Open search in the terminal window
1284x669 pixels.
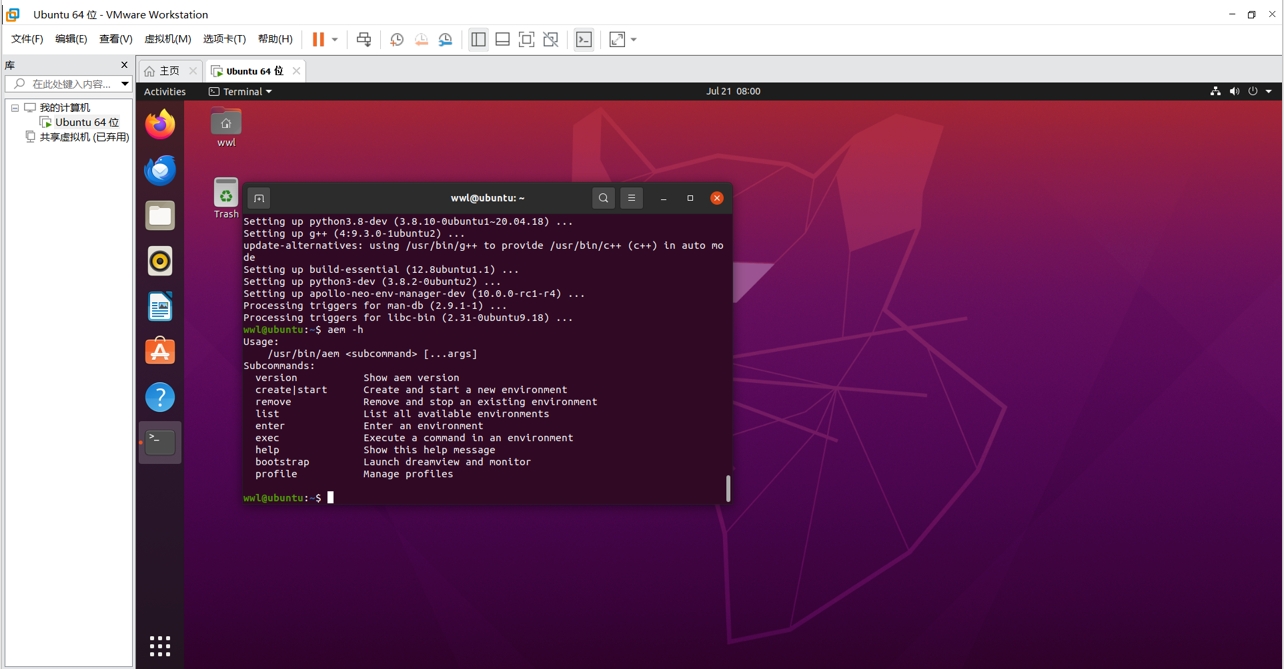coord(603,197)
